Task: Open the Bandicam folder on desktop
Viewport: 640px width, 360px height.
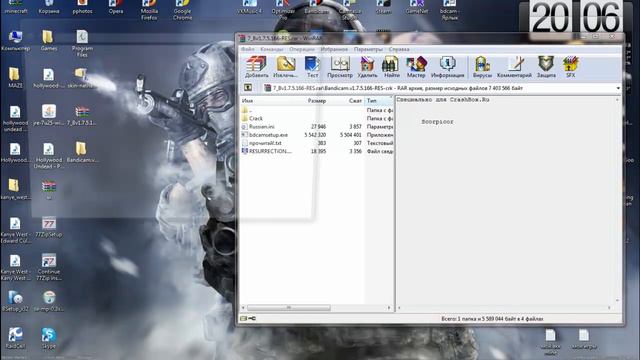Action: point(82,153)
